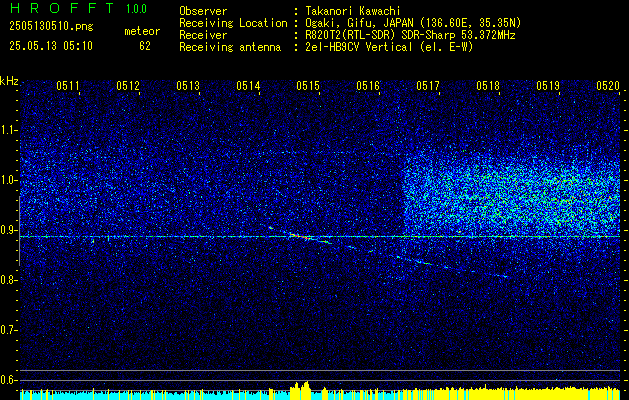The width and height of the screenshot is (629, 400).
Task: Click the timestamp 25.05.13 05:10
Action: [x=51, y=46]
